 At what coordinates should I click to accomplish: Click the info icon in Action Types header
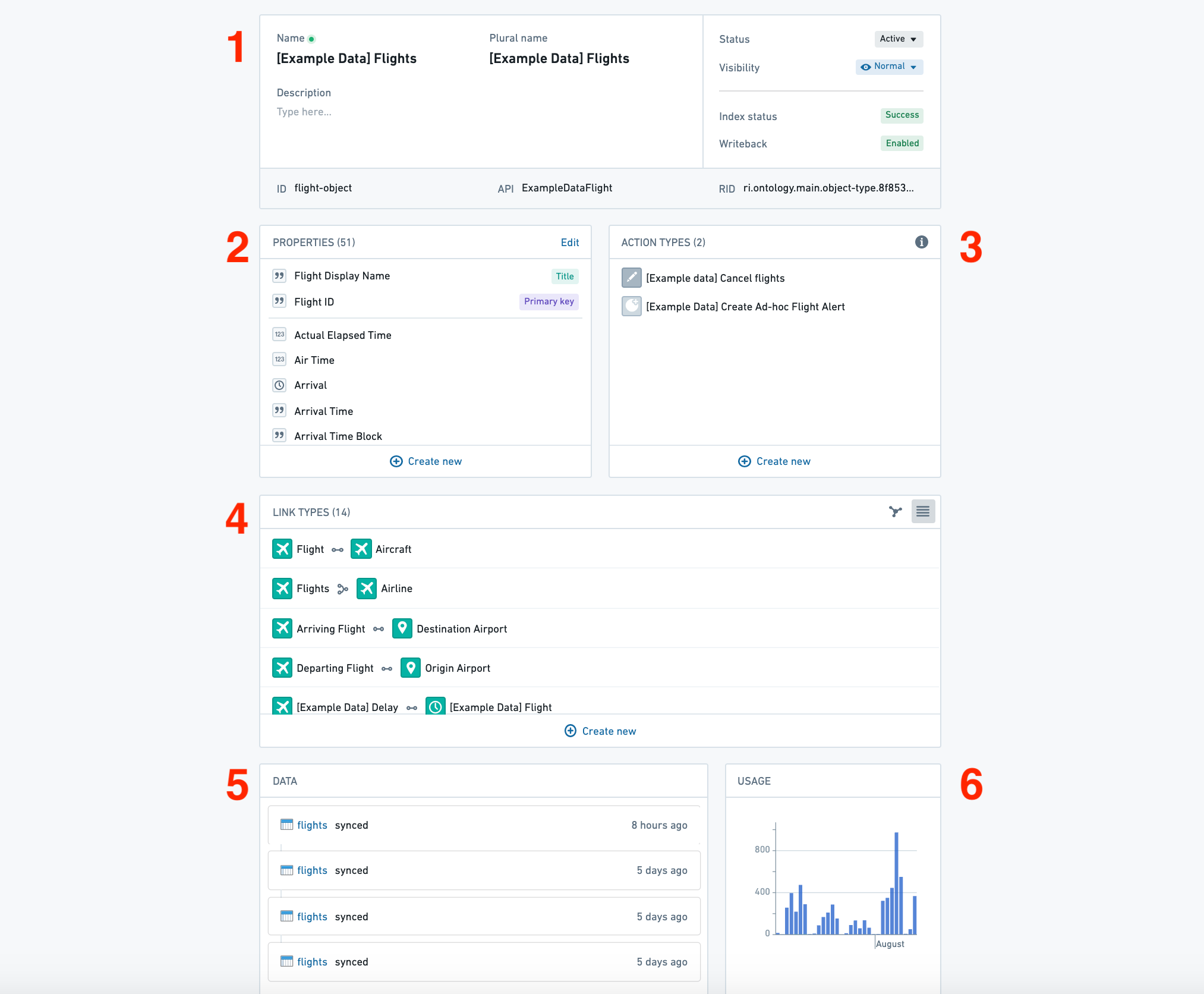[x=922, y=242]
